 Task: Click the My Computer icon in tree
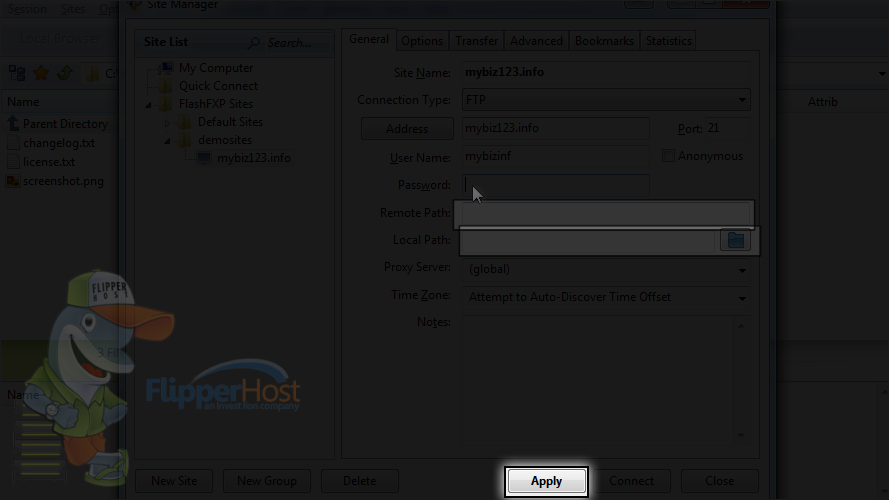(166, 68)
